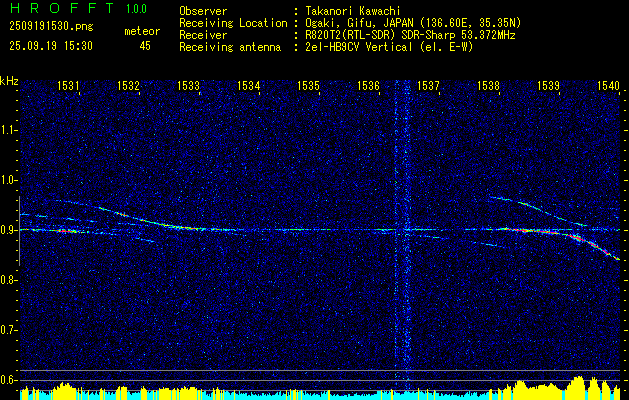
Task: Click the 1531 time marker
Action: click(68, 85)
